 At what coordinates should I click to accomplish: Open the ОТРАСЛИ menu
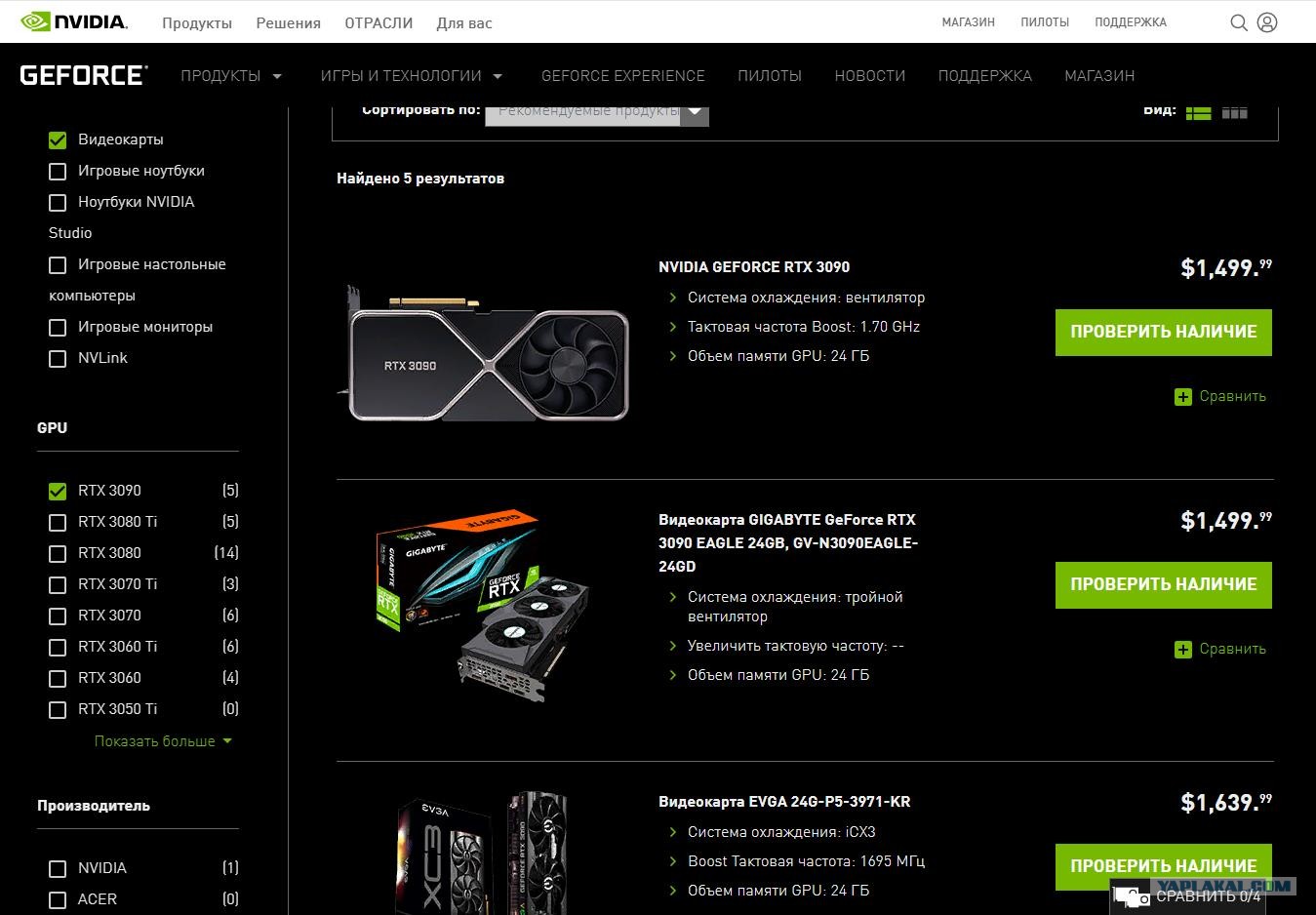[379, 22]
